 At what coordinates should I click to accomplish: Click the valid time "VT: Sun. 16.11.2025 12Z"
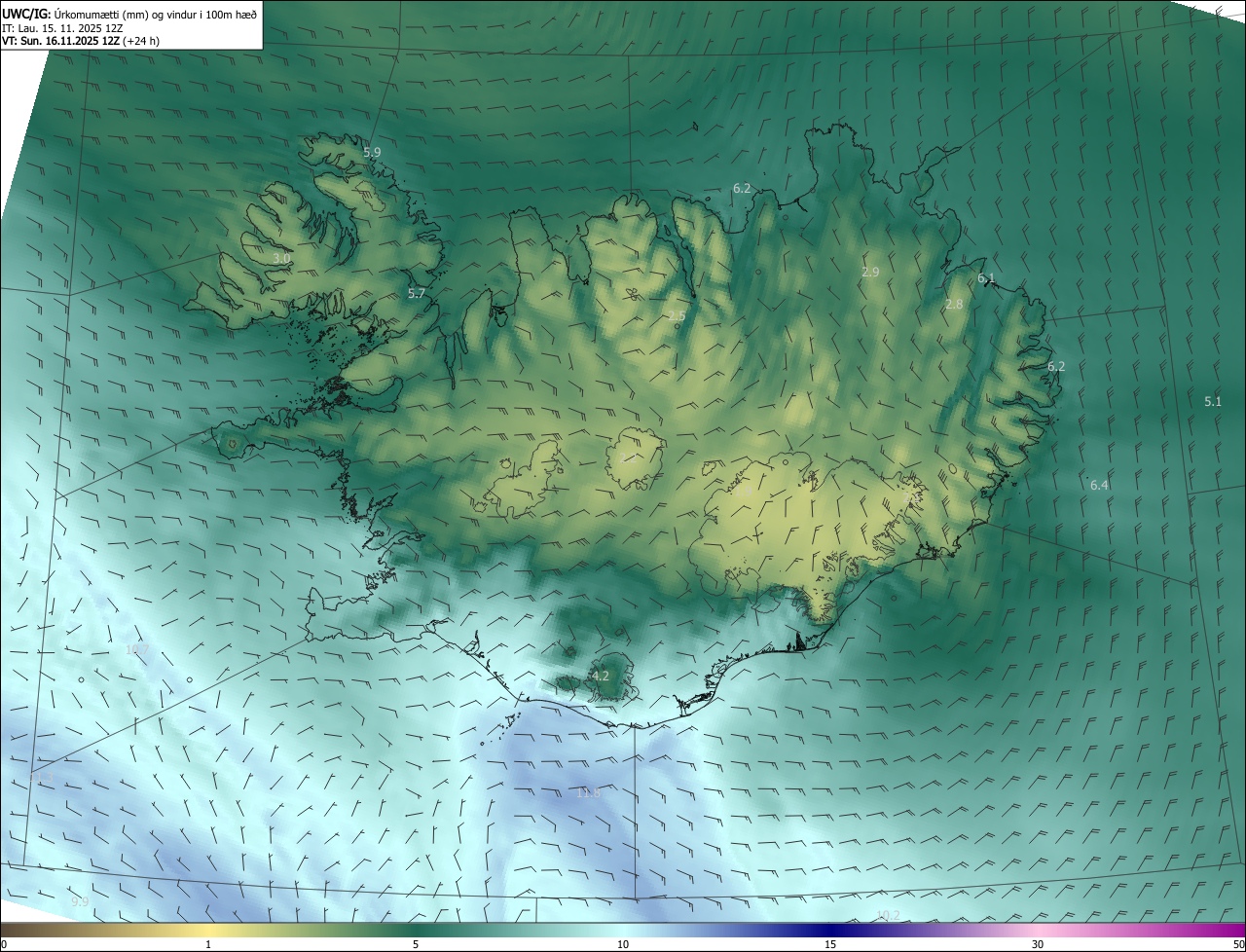coord(60,41)
